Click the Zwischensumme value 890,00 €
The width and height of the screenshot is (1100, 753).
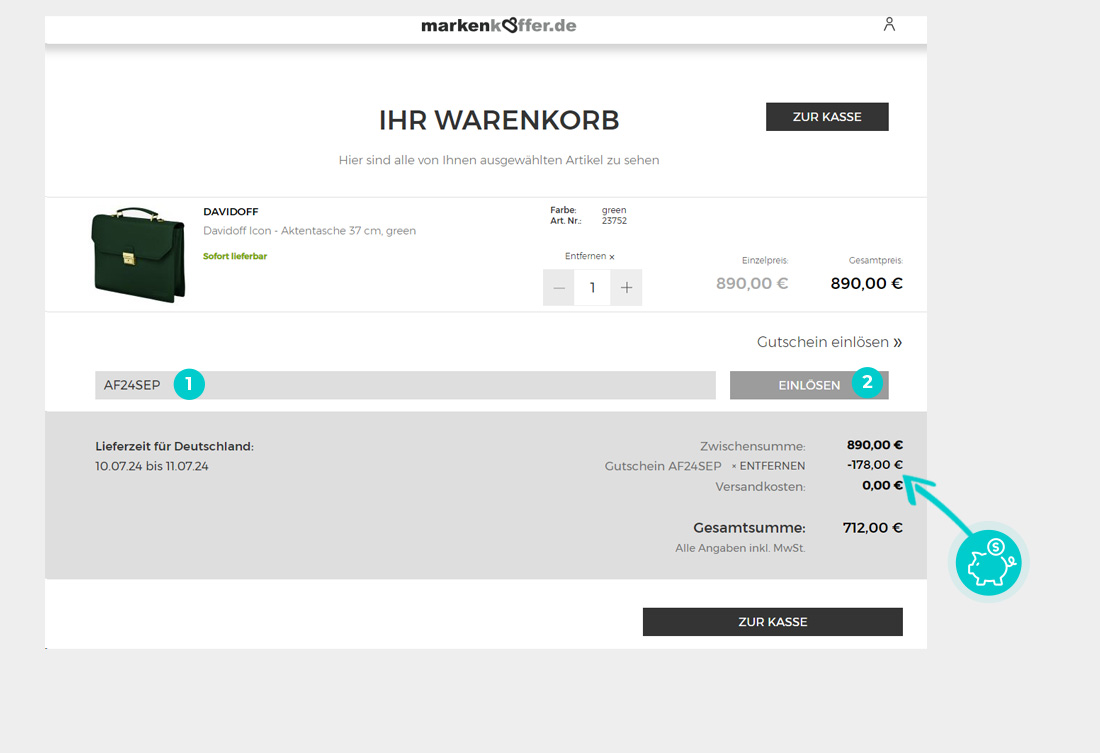pos(875,445)
